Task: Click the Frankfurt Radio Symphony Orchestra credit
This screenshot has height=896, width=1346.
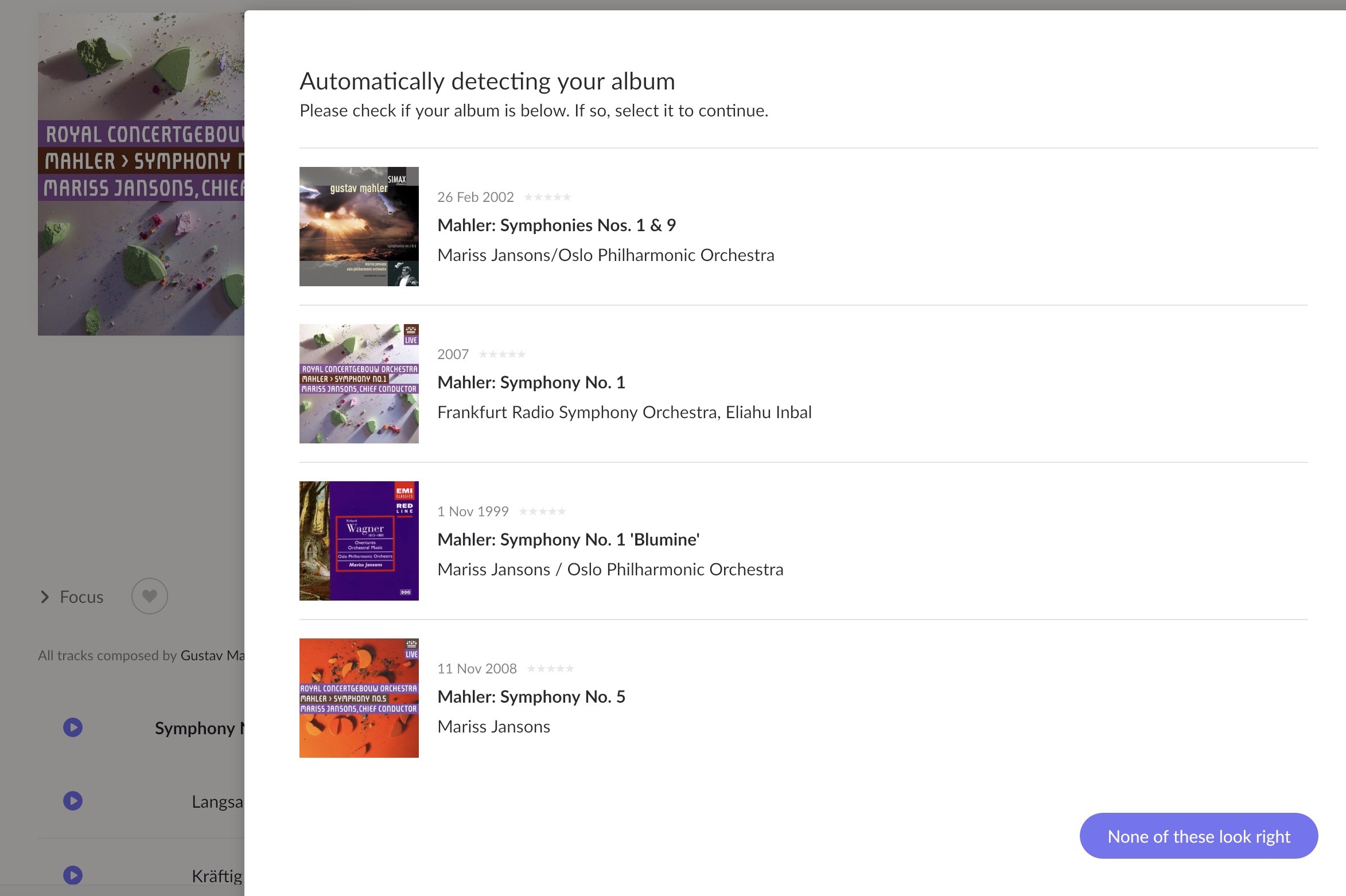Action: coord(624,411)
